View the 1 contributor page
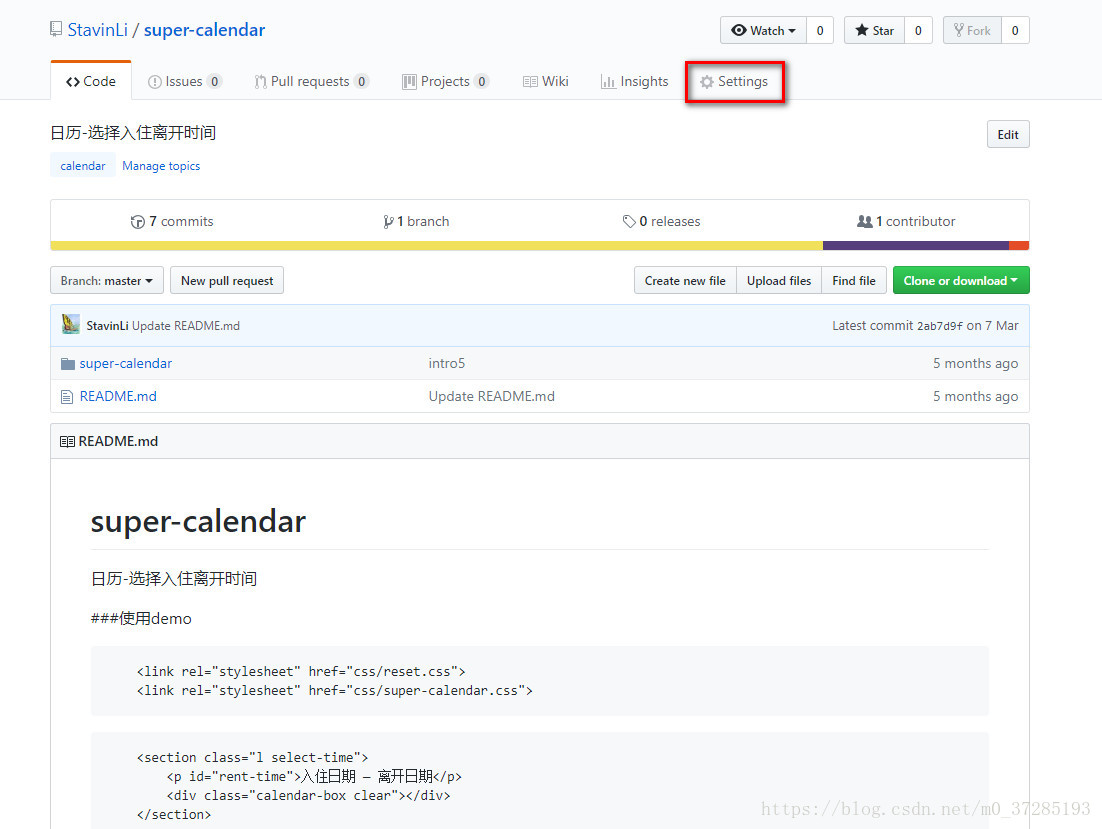Image resolution: width=1102 pixels, height=829 pixels. coord(906,221)
